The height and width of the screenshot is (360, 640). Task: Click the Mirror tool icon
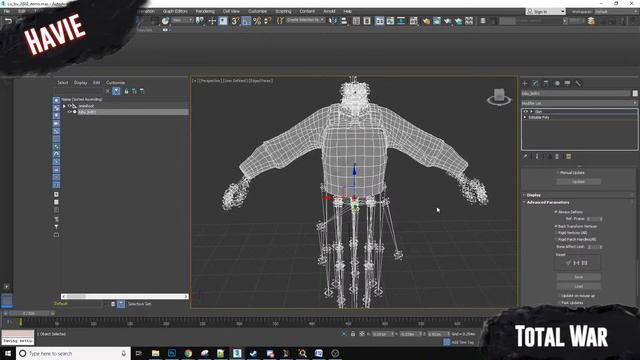click(333, 20)
